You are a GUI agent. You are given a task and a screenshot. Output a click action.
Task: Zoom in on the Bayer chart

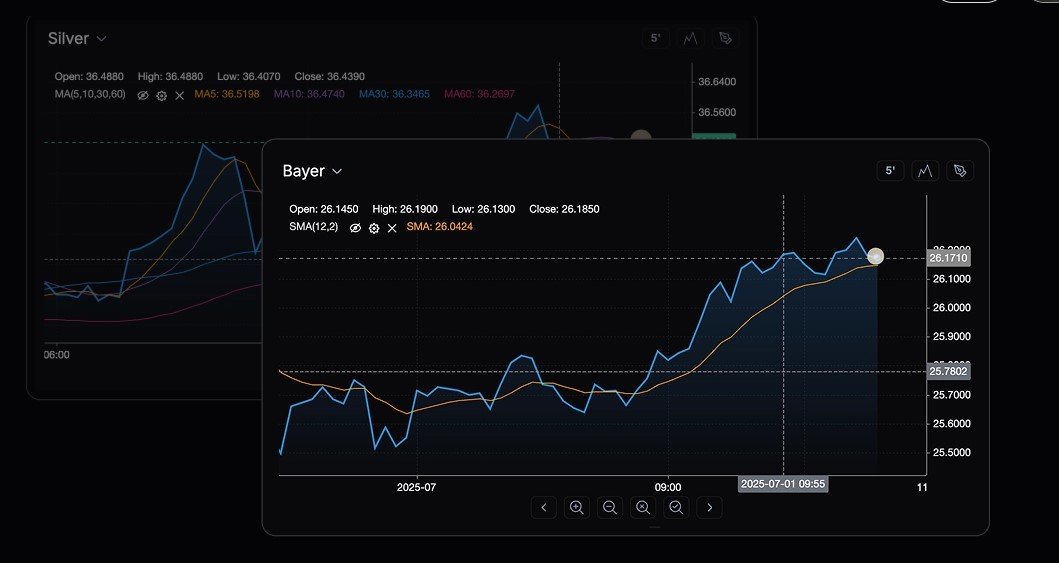tap(577, 508)
